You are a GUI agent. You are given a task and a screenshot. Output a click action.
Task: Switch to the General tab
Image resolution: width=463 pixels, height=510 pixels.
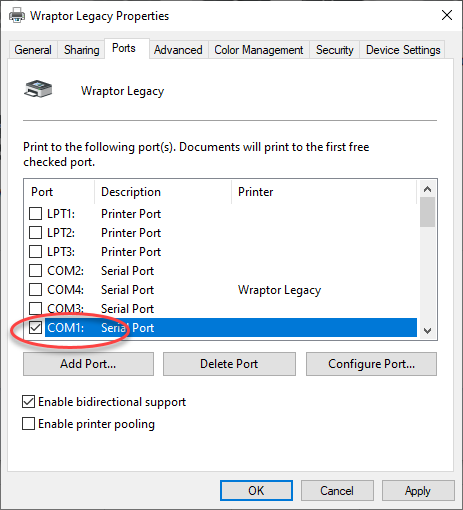pos(33,50)
